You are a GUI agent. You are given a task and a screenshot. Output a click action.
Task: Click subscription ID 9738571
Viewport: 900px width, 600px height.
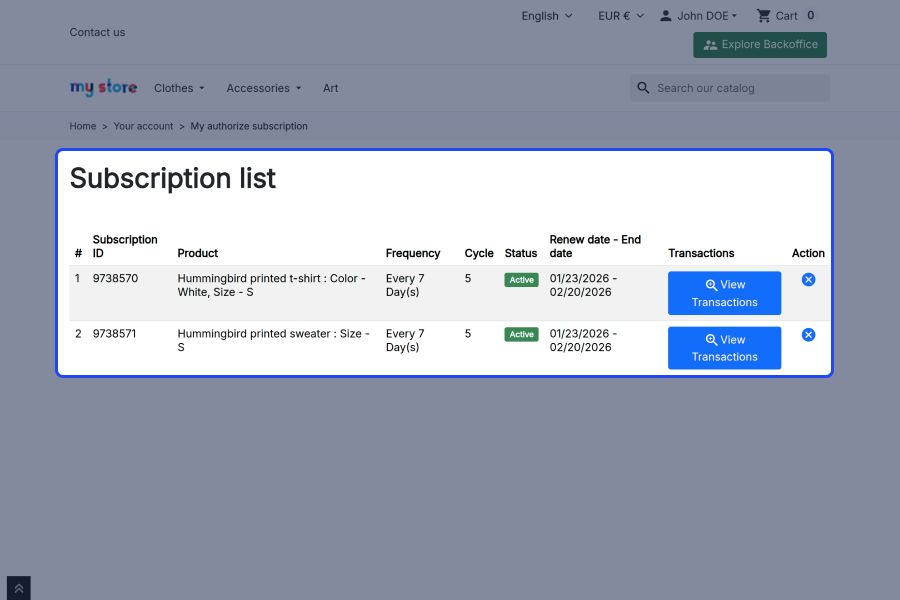click(x=115, y=334)
